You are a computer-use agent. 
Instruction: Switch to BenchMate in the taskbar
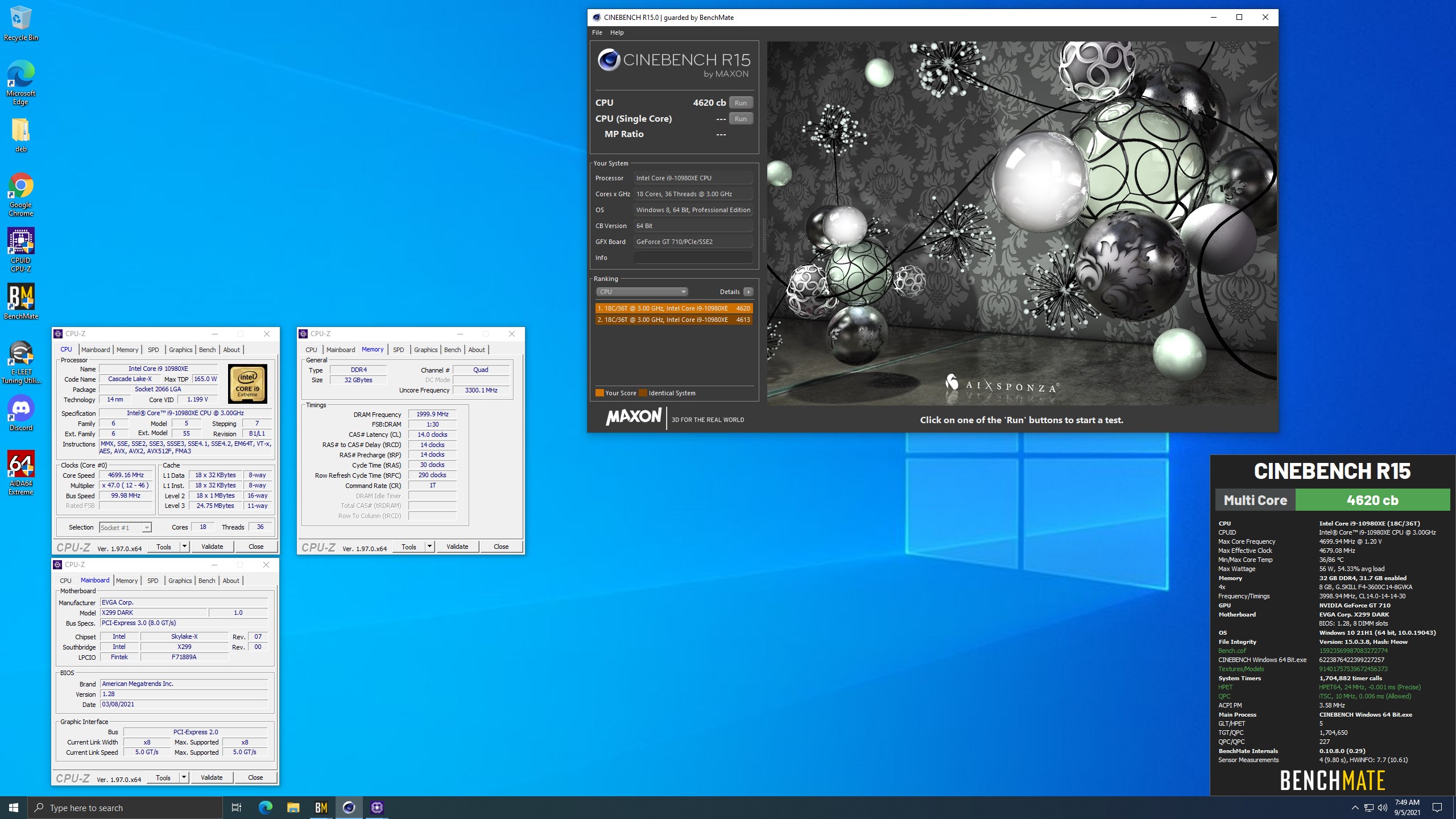point(321,808)
